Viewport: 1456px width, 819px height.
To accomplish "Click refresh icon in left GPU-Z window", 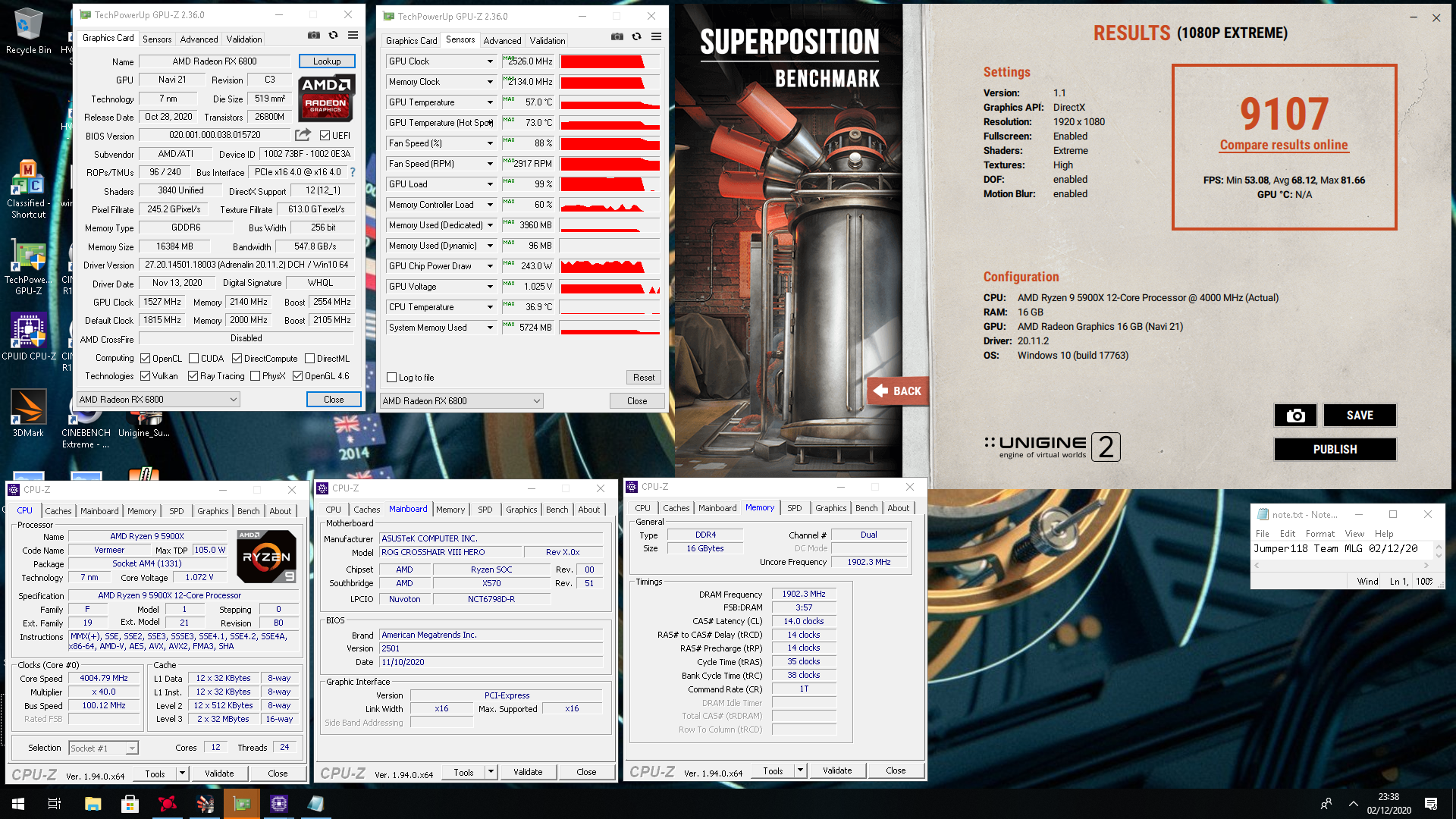I will pyautogui.click(x=333, y=36).
